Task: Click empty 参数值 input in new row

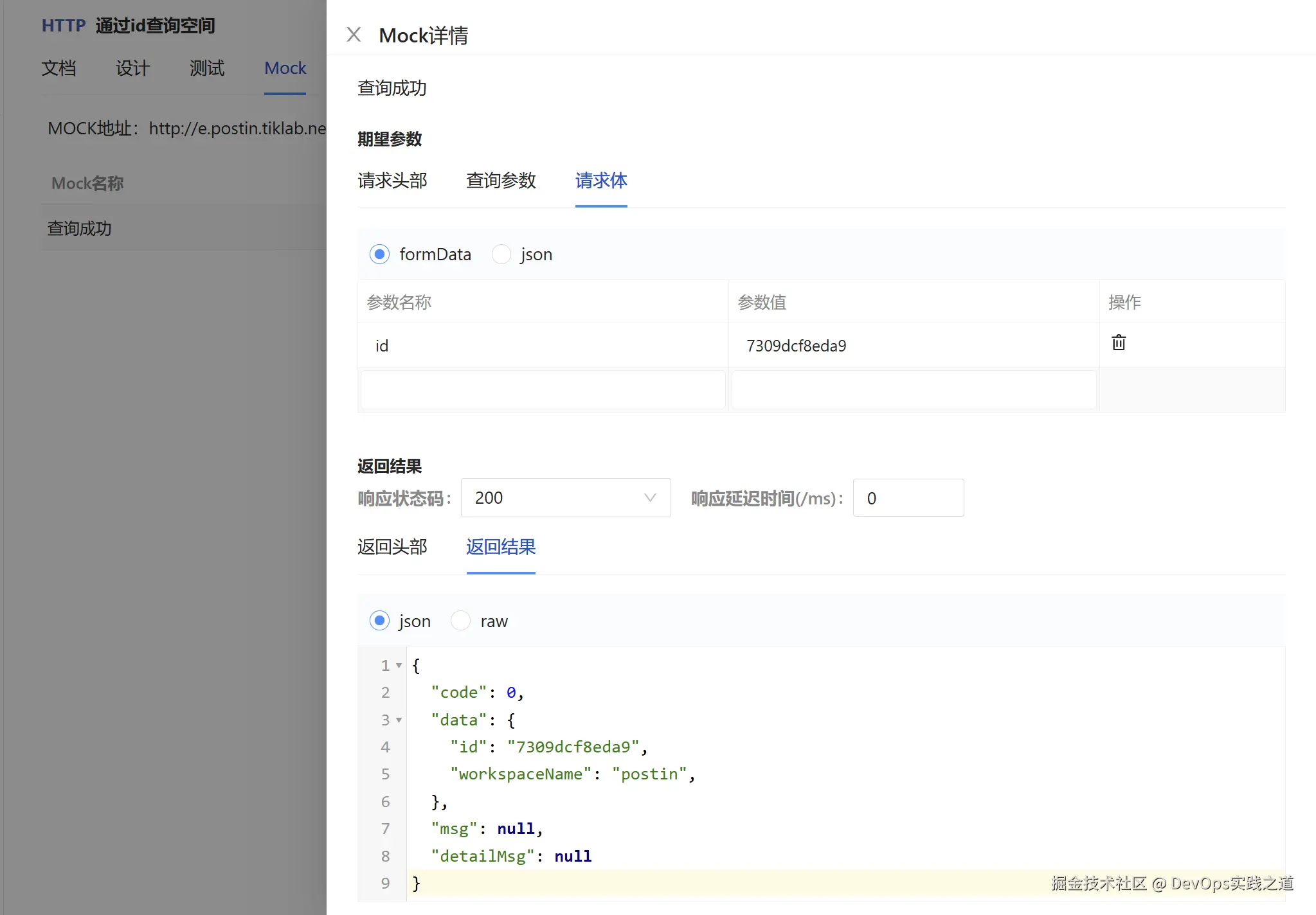Action: pyautogui.click(x=913, y=389)
